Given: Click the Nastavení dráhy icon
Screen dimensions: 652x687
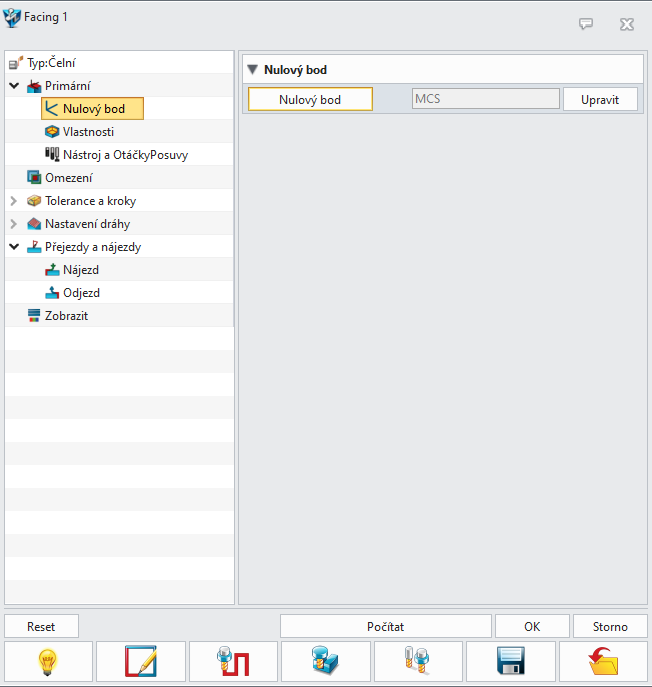Looking at the screenshot, I should [34, 224].
